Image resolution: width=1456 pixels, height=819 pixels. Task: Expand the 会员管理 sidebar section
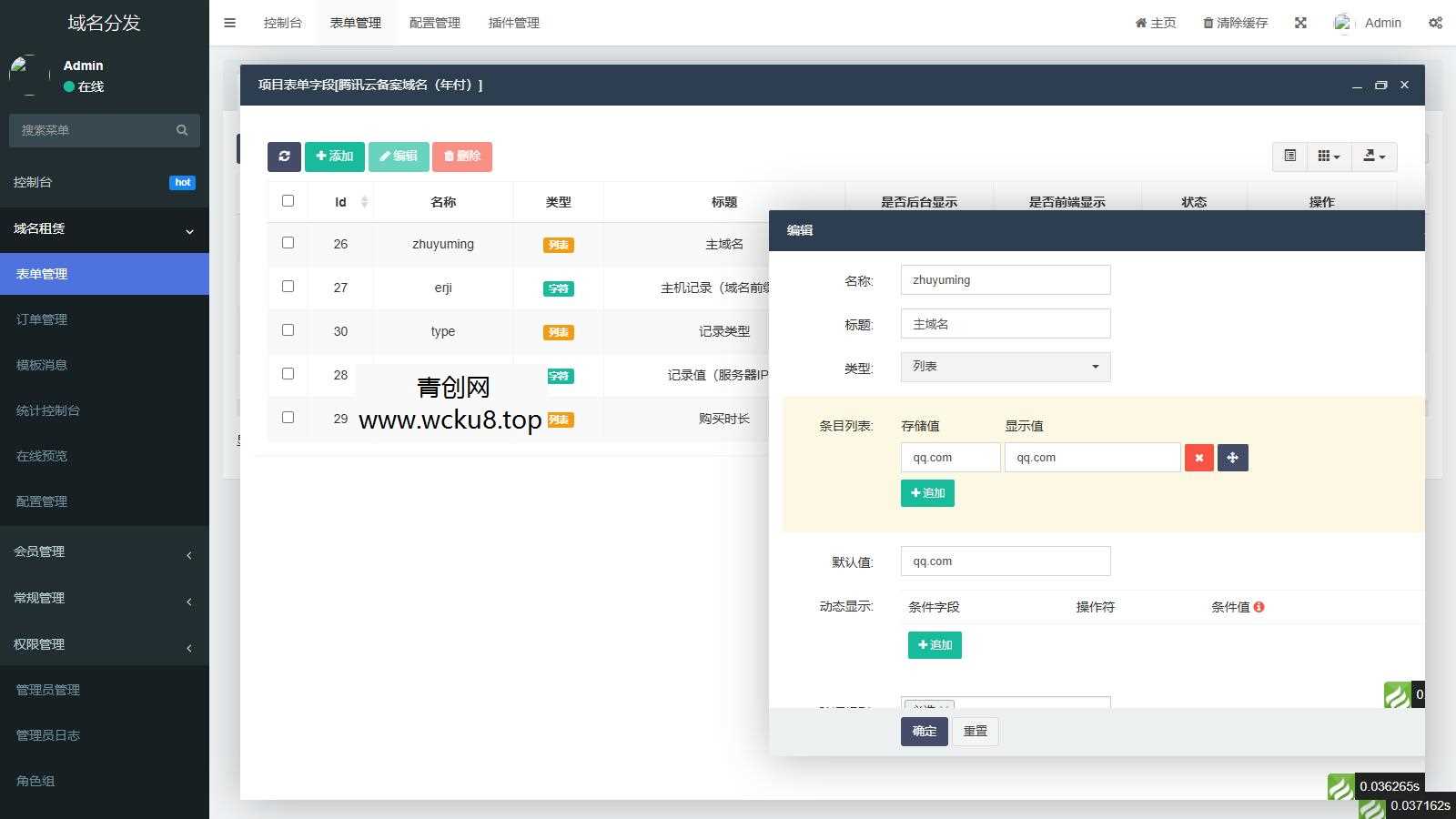click(x=104, y=551)
